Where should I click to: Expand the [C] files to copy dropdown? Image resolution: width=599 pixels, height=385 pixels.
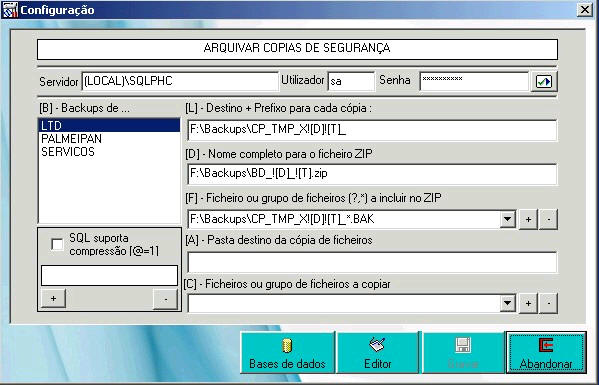pyautogui.click(x=507, y=303)
